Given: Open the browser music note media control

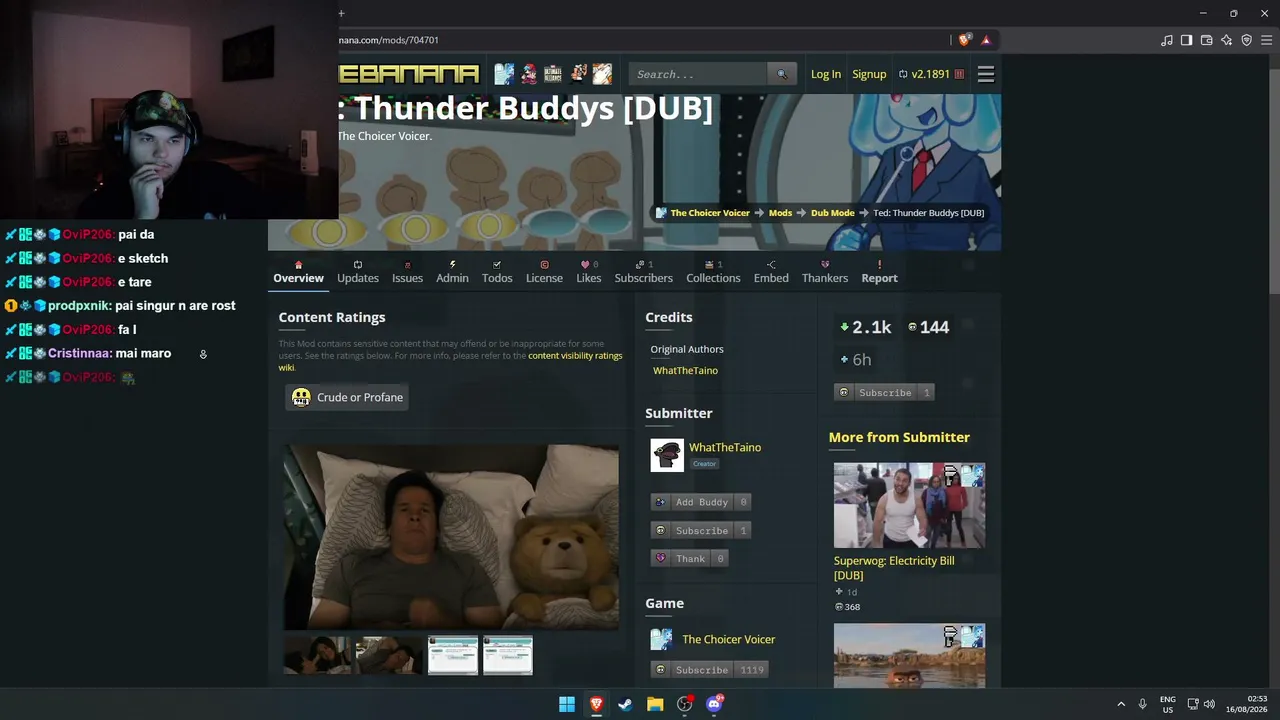Looking at the screenshot, I should 1167,40.
